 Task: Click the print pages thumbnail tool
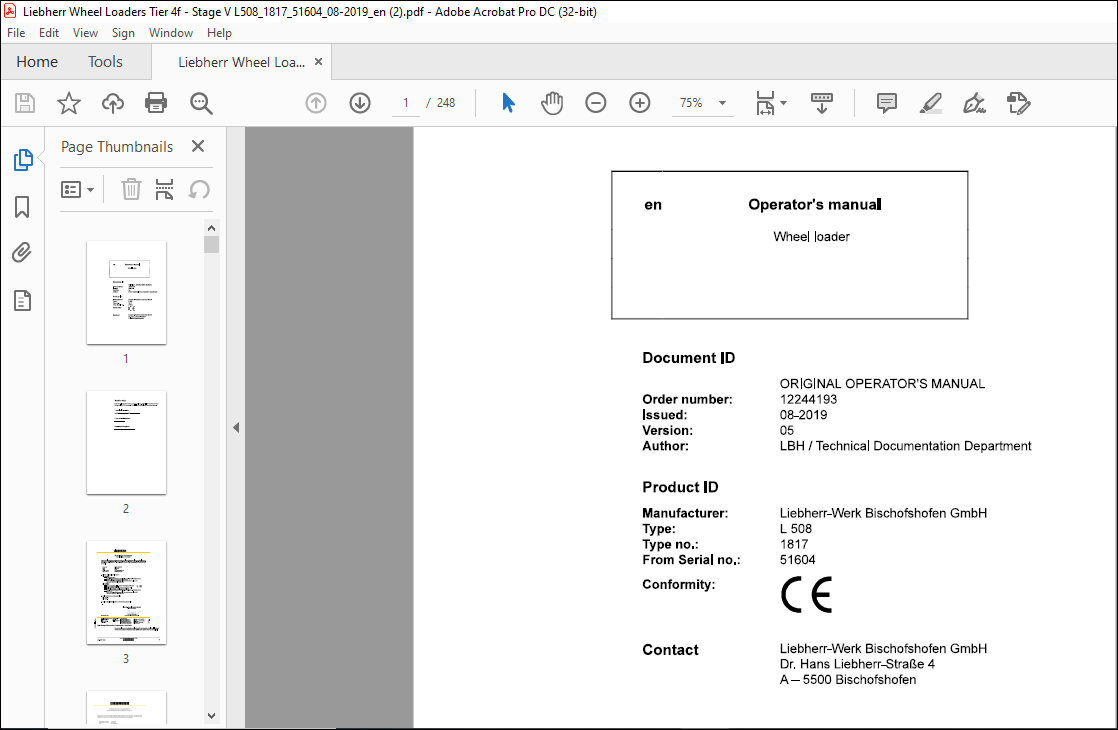[x=165, y=190]
